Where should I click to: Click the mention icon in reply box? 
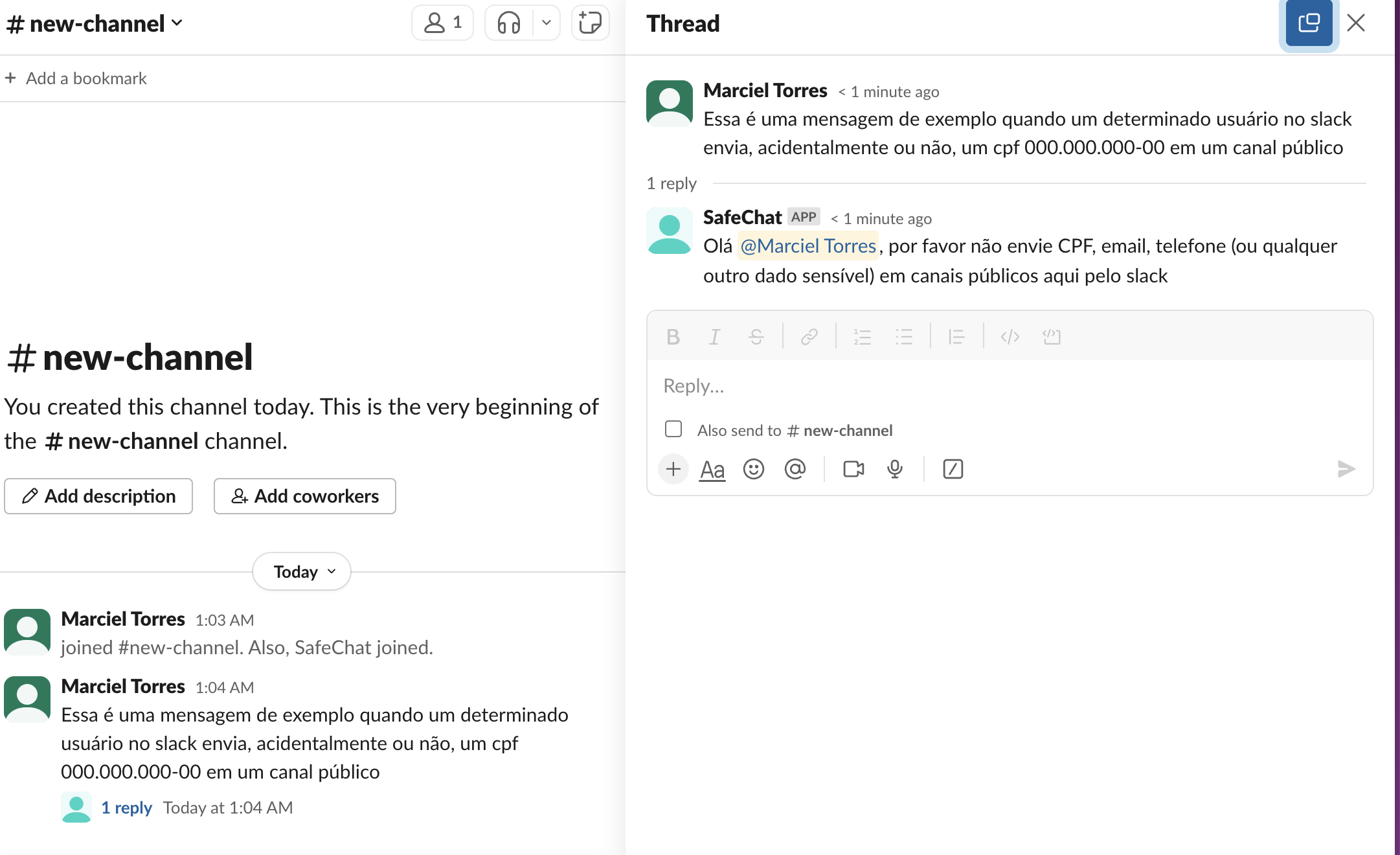(x=795, y=467)
